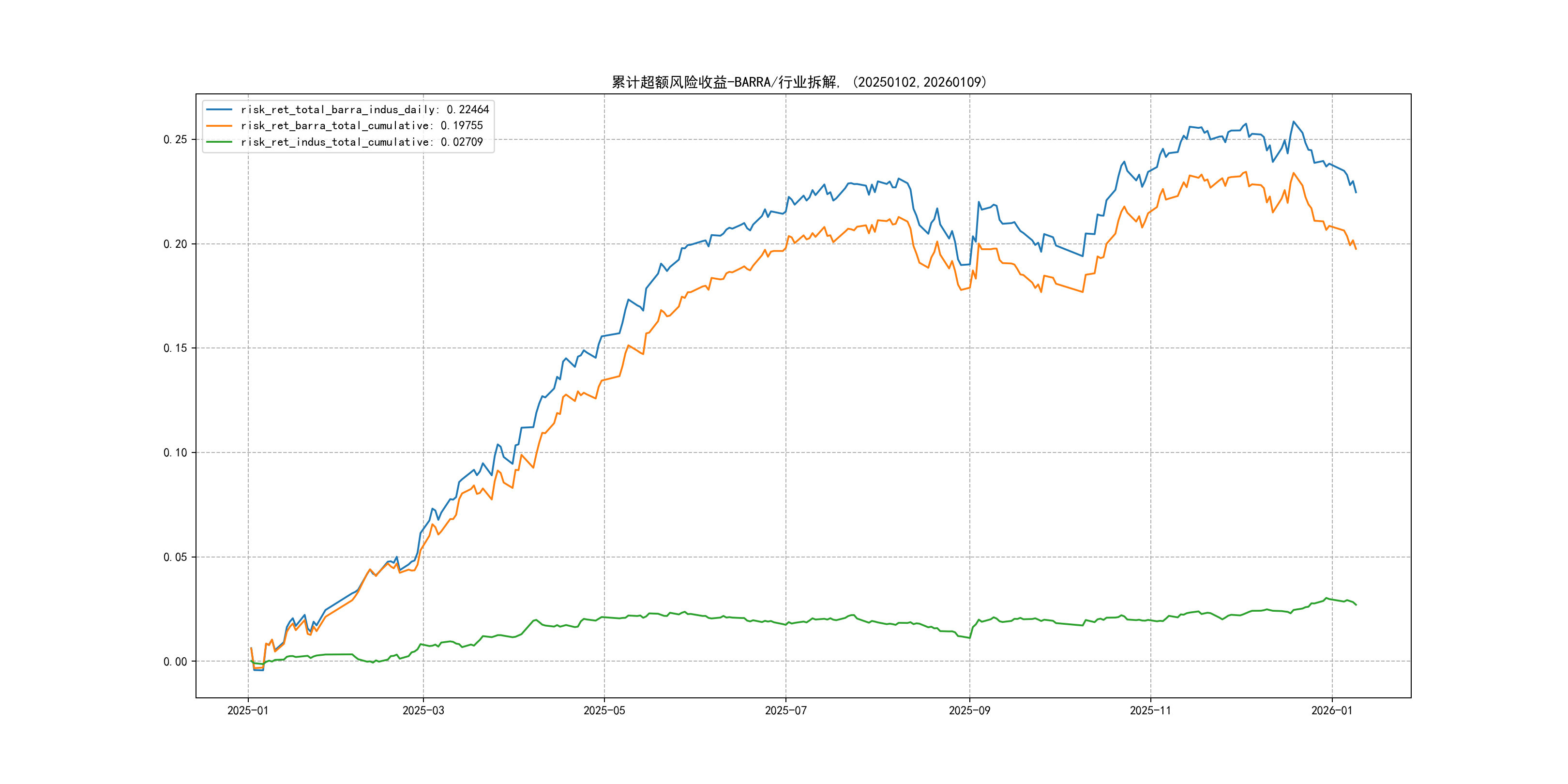Select risk_ret_indus_total_cumulative legend label
Screen dimensions: 1568x784
(x=362, y=142)
